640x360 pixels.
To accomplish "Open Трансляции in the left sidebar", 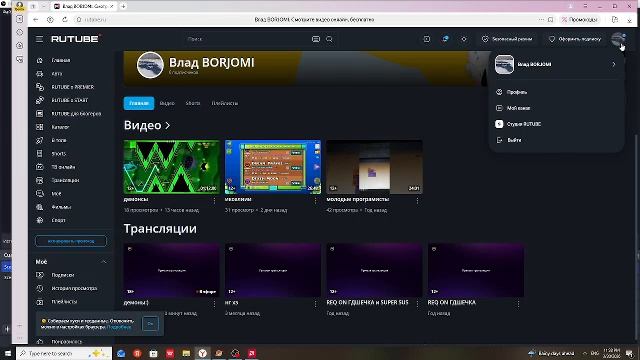I will click(65, 180).
